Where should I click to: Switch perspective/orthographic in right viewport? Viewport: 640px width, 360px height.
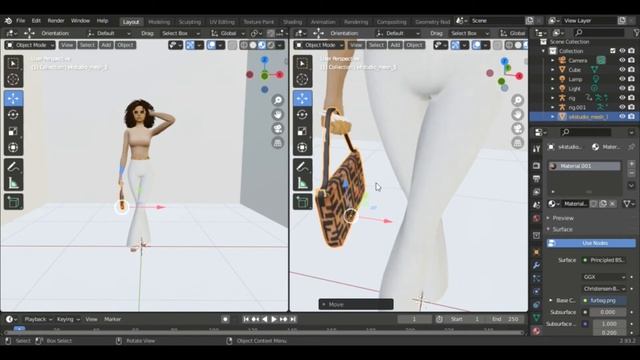coord(518,143)
